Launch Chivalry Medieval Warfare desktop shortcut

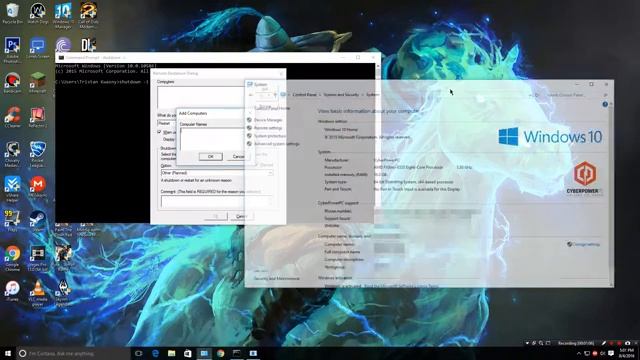point(12,154)
